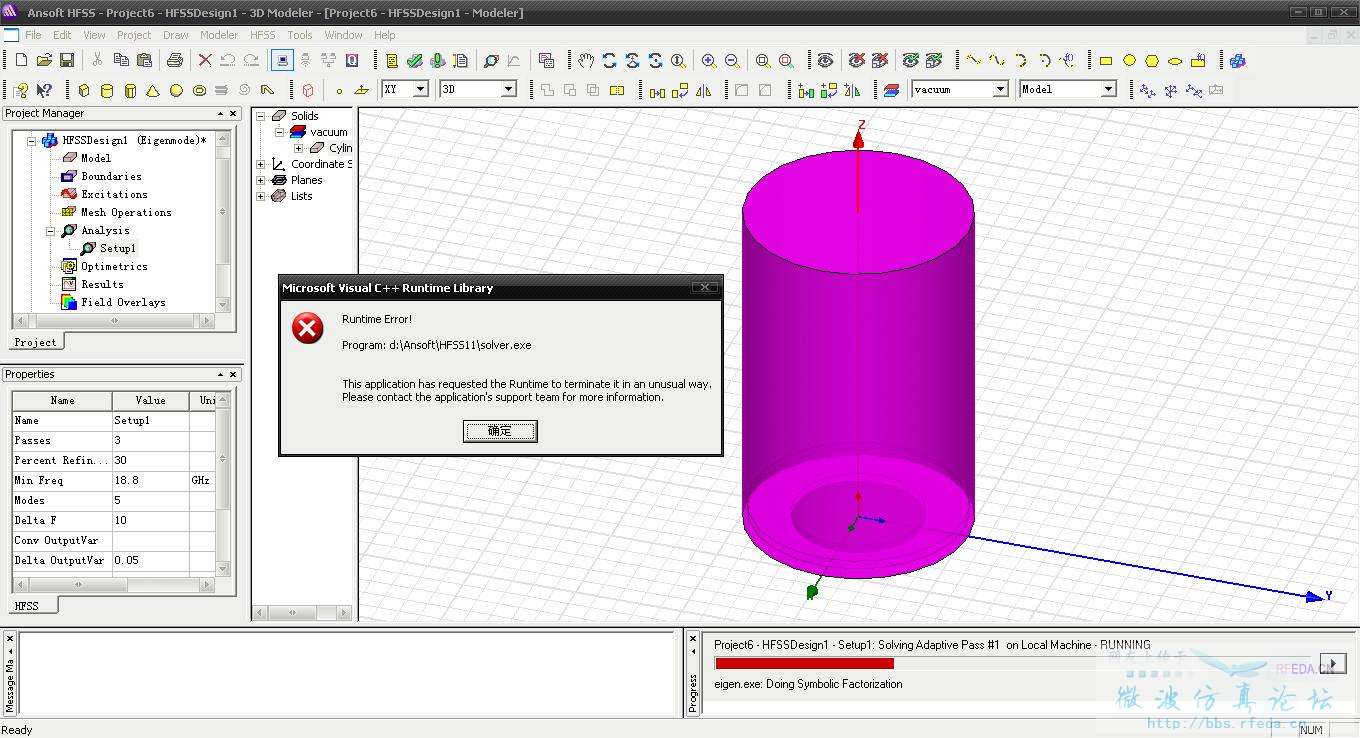
Task: Collapse the Solids node in model tree
Action: [261, 116]
